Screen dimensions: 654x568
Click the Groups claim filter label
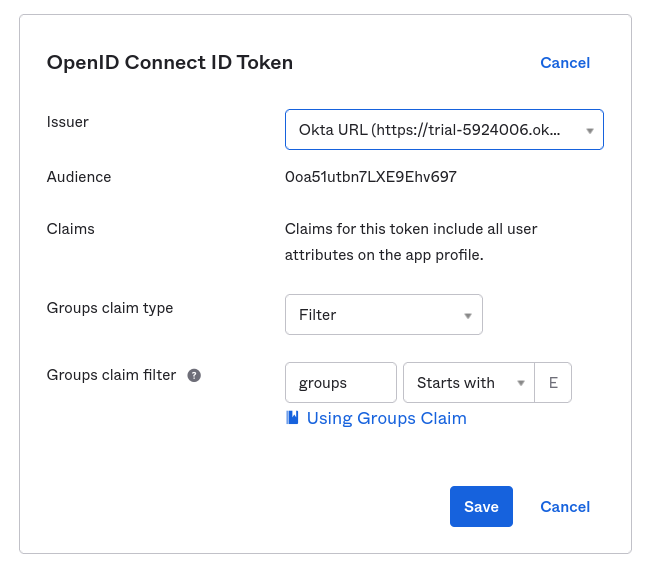[x=111, y=375]
